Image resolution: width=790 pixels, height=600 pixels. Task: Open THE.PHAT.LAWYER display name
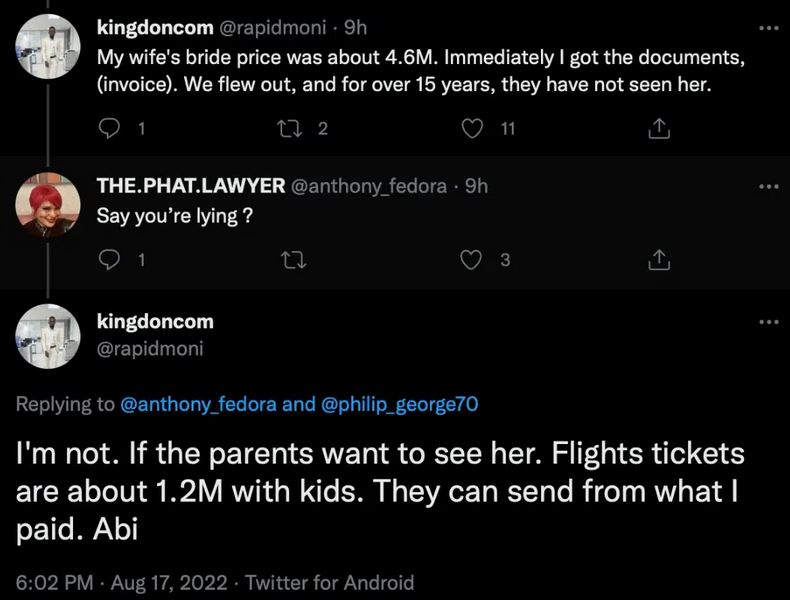pos(189,186)
